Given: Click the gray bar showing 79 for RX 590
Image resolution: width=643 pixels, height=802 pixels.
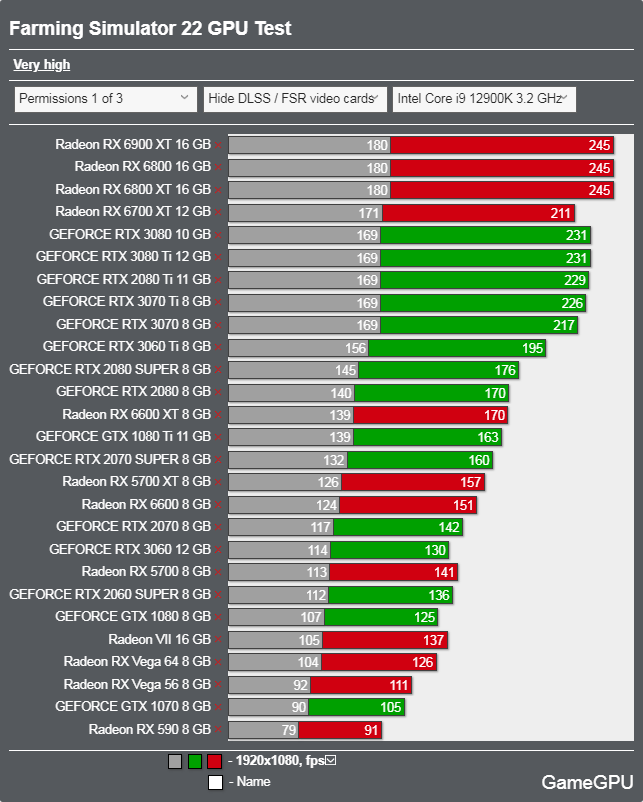Looking at the screenshot, I should 263,730.
